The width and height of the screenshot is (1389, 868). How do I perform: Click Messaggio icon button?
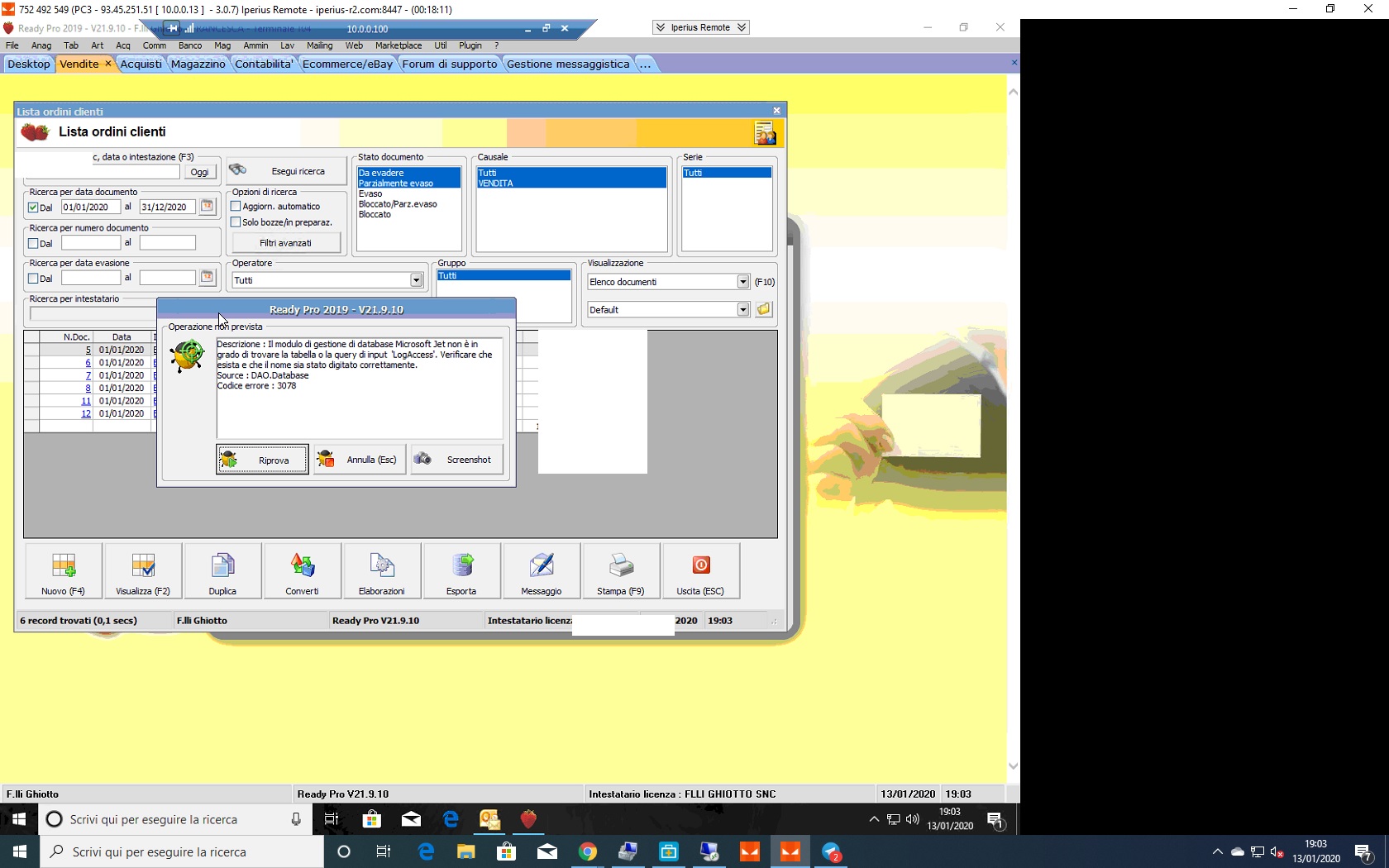542,571
